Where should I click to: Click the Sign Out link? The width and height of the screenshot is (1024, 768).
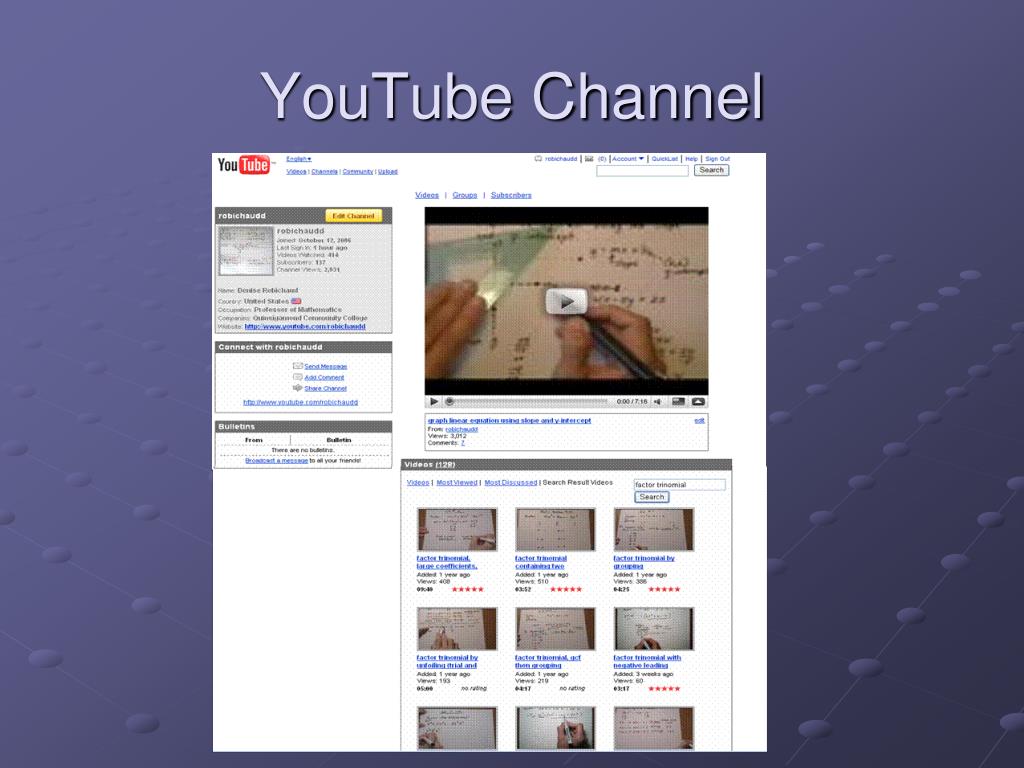(x=718, y=159)
